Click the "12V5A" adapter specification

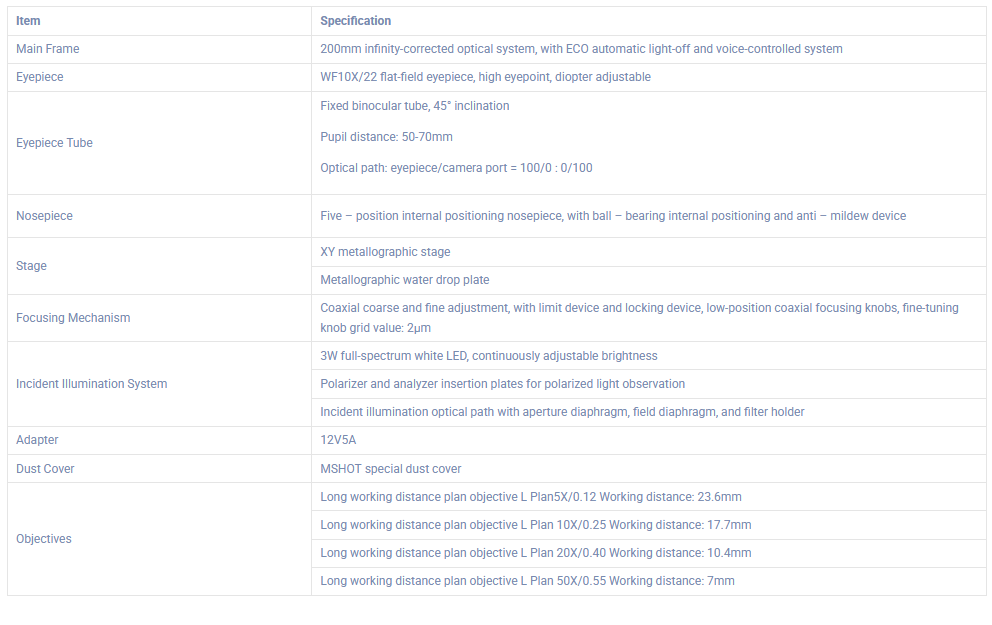(x=339, y=440)
